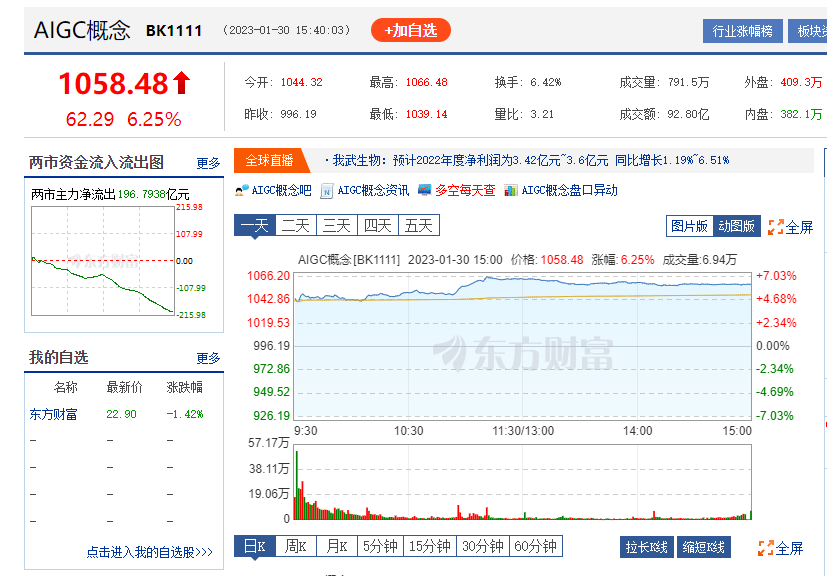This screenshot has height=576, width=827.
Task: Select the 周K candlestick tab
Action: coord(296,546)
